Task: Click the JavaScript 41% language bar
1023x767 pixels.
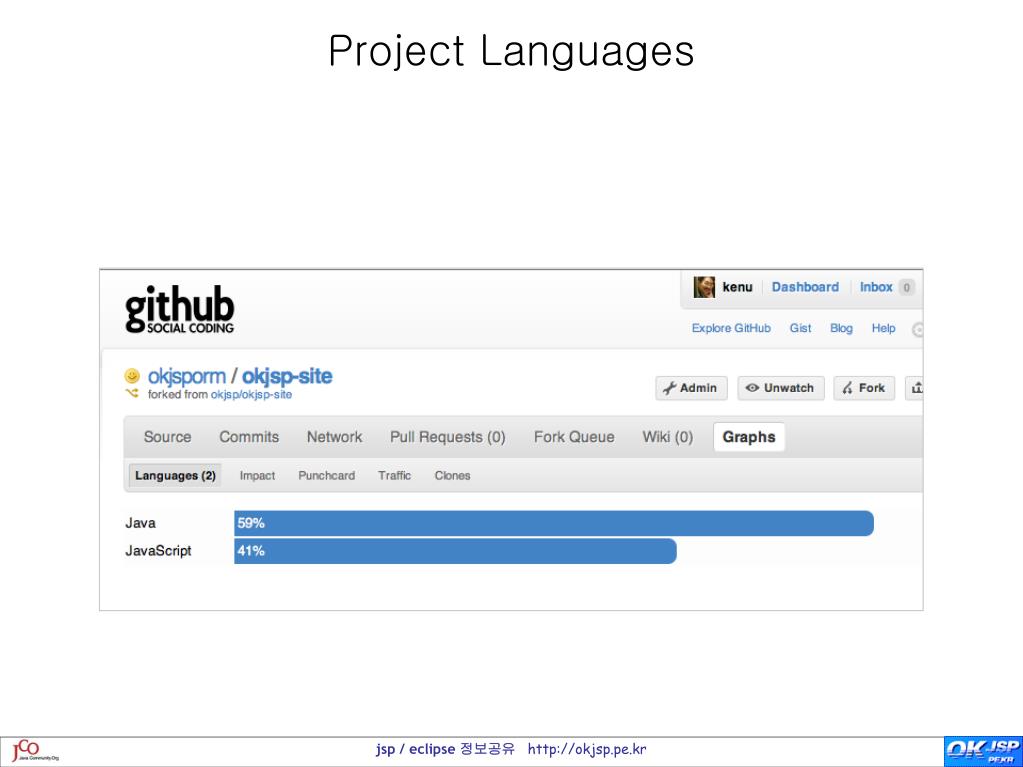Action: pos(455,551)
